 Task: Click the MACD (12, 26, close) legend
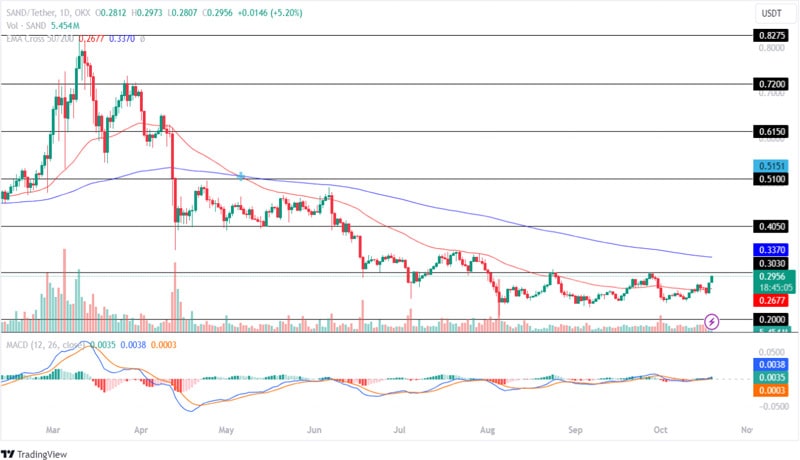point(44,345)
